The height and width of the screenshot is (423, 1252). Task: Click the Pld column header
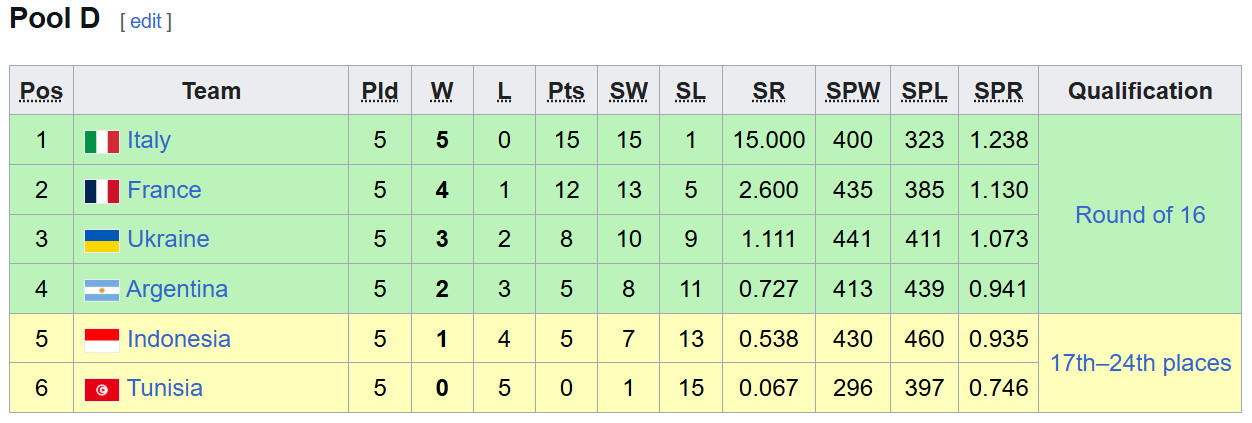(380, 91)
